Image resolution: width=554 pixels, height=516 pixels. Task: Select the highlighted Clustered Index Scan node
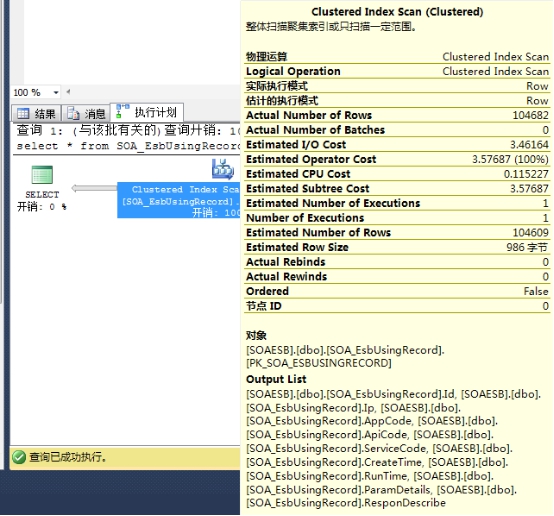pos(179,200)
